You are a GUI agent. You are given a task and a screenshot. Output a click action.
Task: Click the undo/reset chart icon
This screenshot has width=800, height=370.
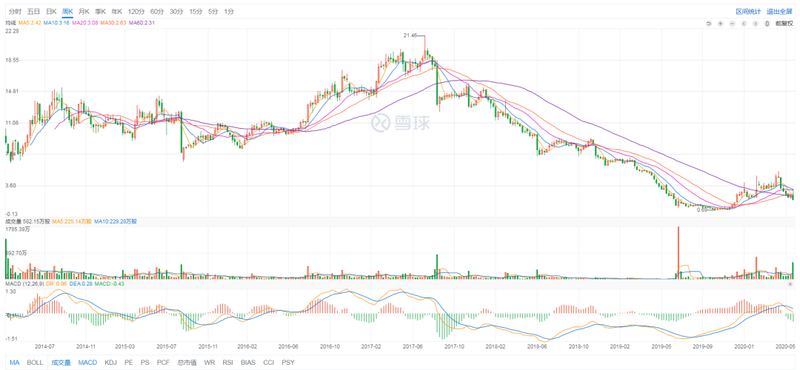click(x=709, y=23)
